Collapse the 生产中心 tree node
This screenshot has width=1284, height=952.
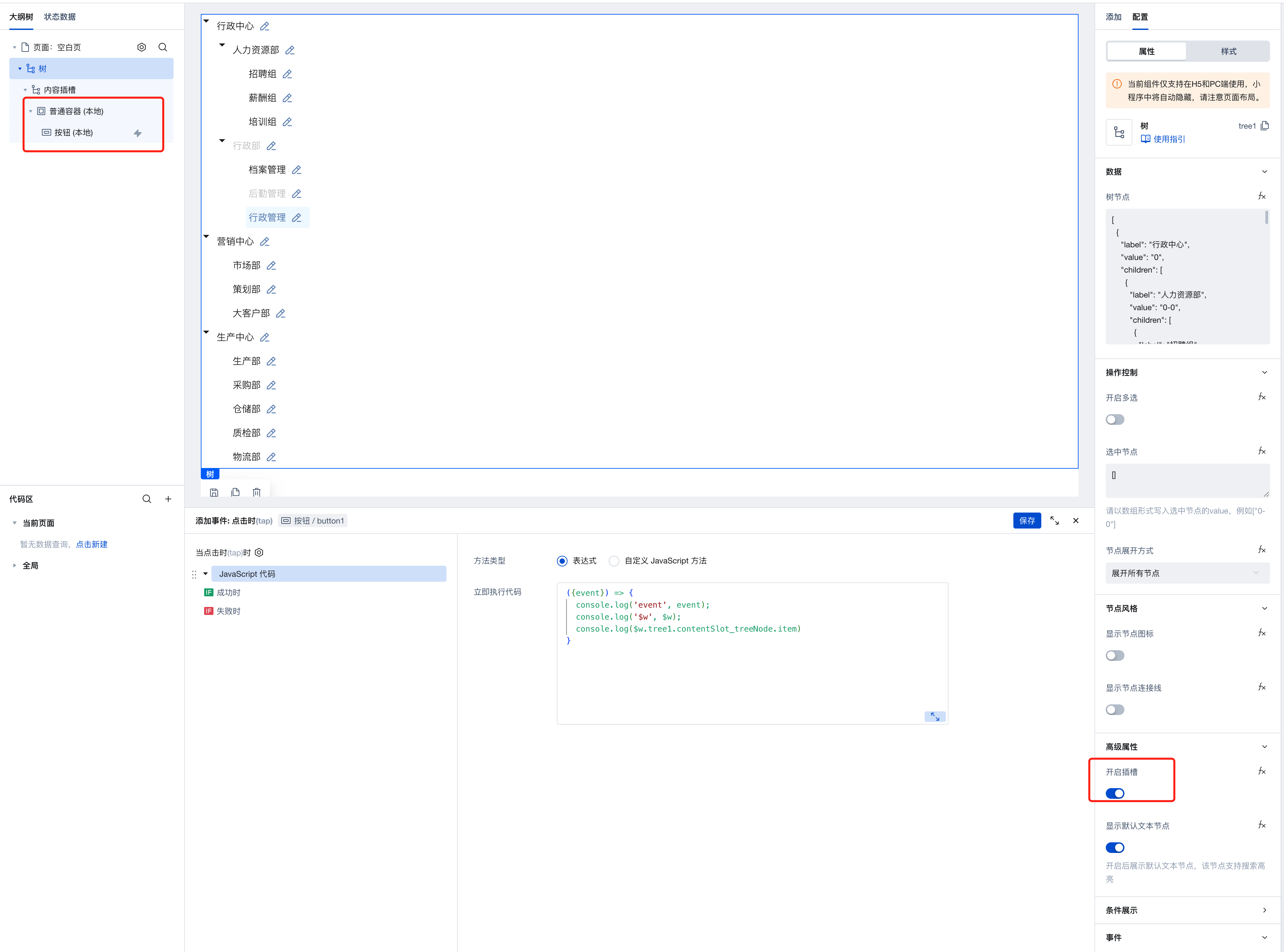pos(206,332)
